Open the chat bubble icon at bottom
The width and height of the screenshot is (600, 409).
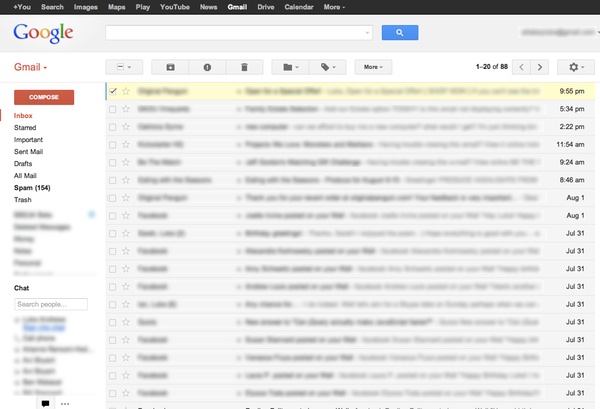point(45,403)
